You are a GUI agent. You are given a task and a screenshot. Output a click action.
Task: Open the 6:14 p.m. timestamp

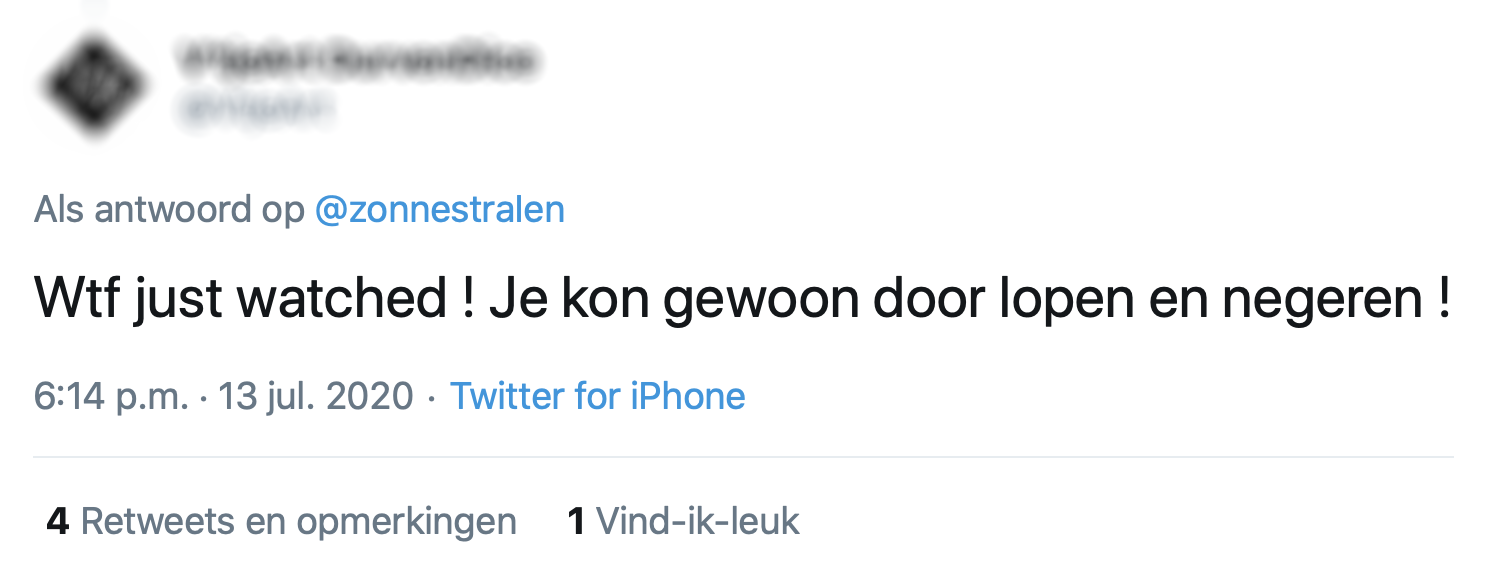coord(110,396)
